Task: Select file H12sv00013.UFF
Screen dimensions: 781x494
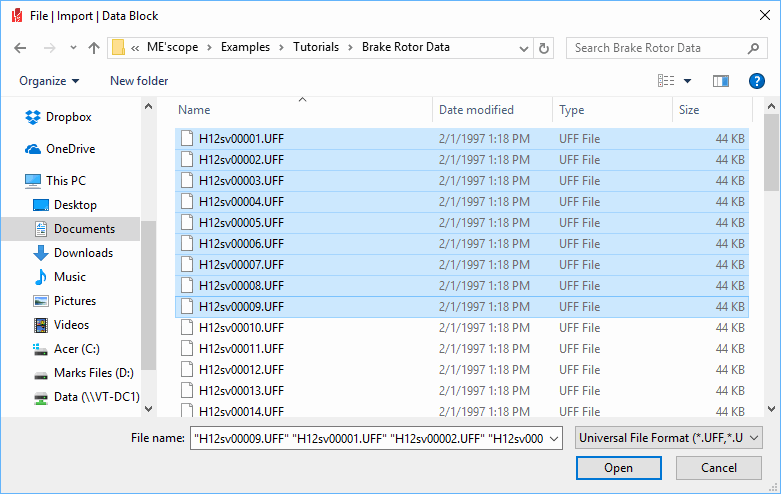Action: click(462, 391)
